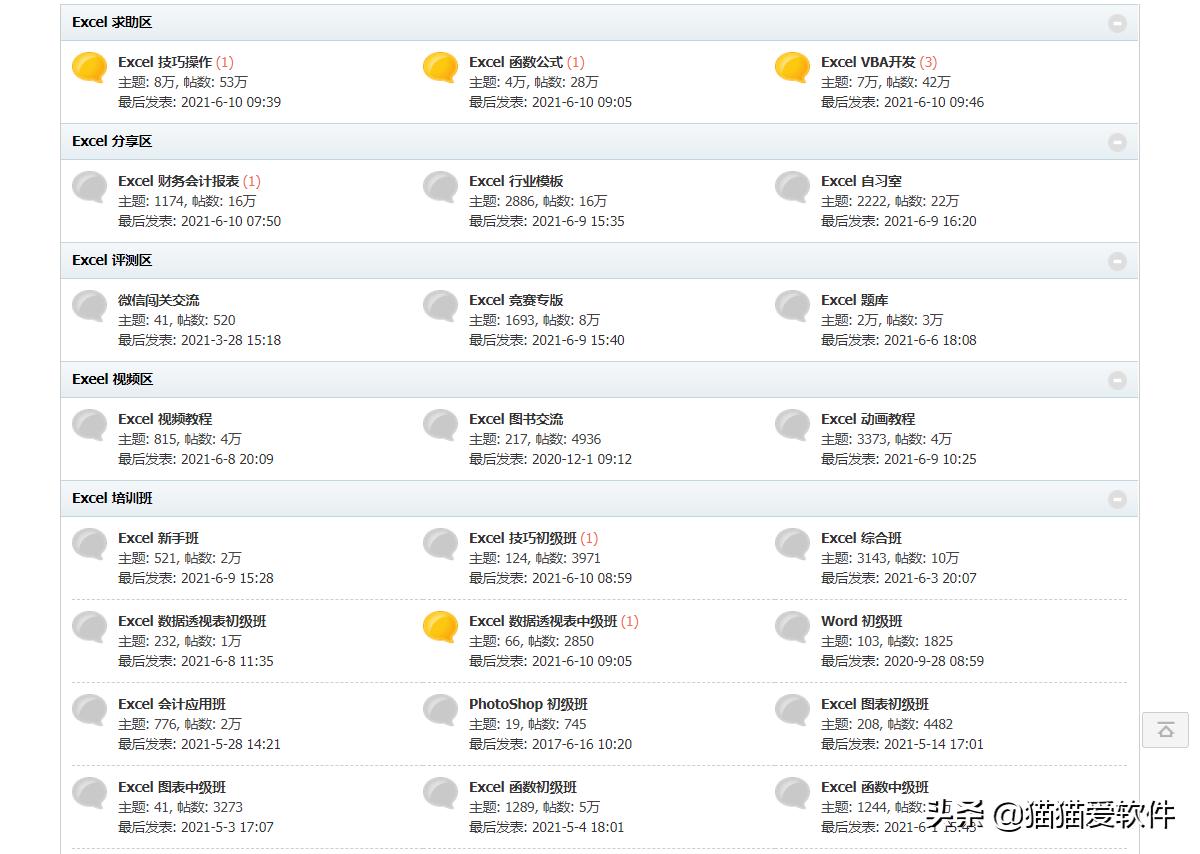The width and height of the screenshot is (1200, 854).
Task: Open the Excel 行业模板 forum
Action: point(516,181)
